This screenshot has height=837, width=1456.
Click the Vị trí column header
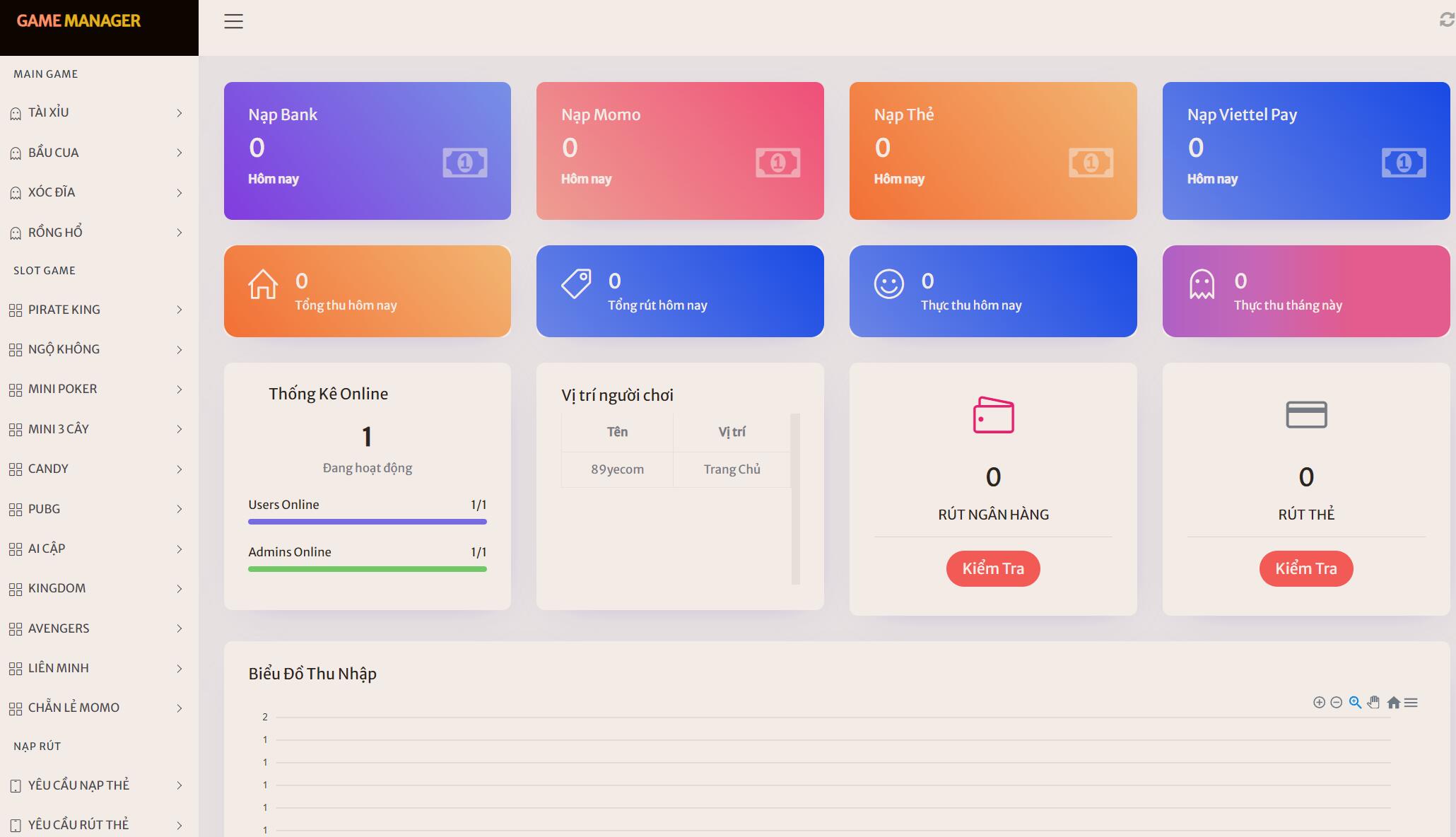pos(732,432)
